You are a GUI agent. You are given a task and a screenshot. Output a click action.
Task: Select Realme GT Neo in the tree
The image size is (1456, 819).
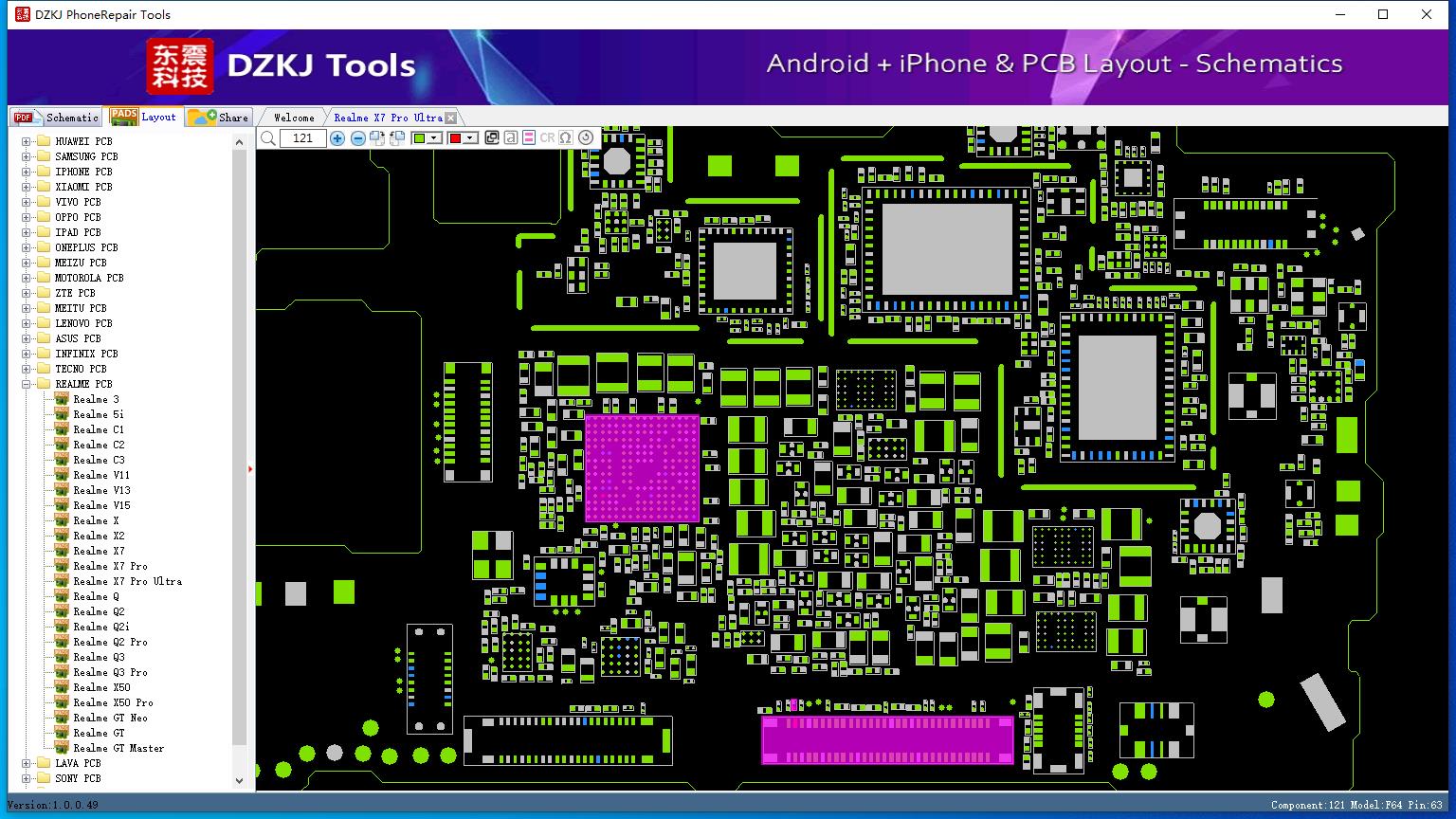click(111, 718)
